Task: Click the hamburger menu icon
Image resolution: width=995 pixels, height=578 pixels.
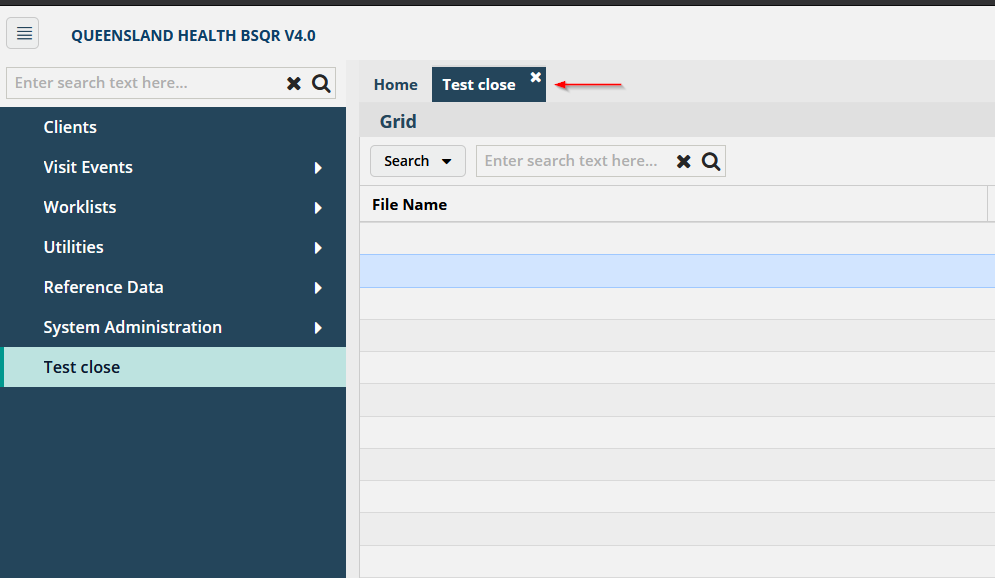Action: point(23,34)
